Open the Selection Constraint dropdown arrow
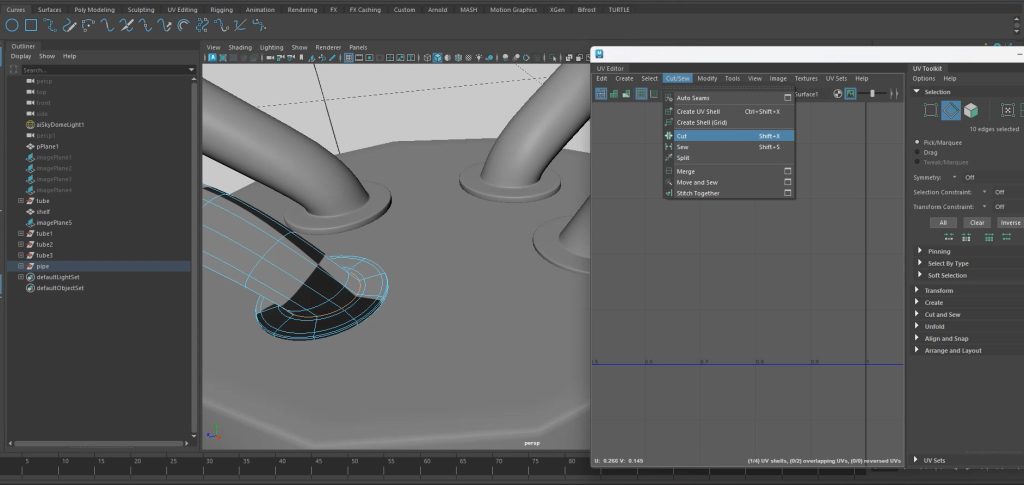Viewport: 1024px width, 485px height. (984, 192)
